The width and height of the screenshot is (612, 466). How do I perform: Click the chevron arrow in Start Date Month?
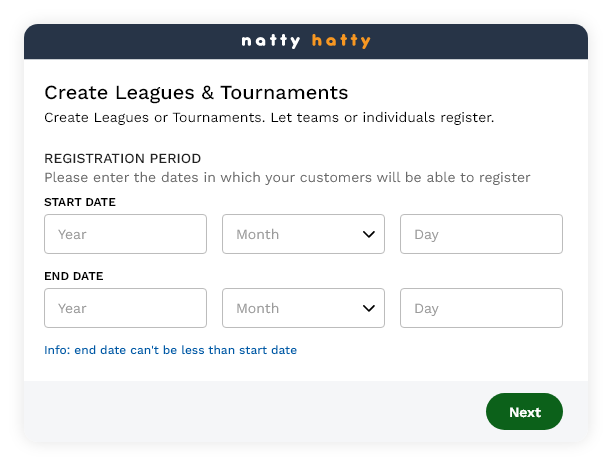pos(369,234)
